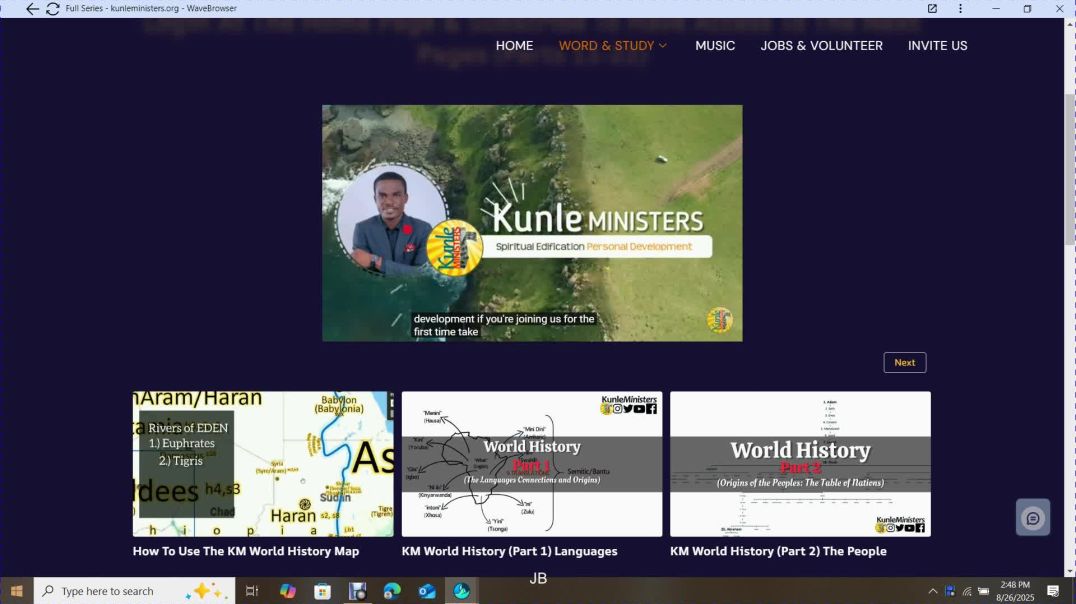Screen dimensions: 1076x604
Task: Open the browser three-dot menu
Action: click(x=960, y=9)
